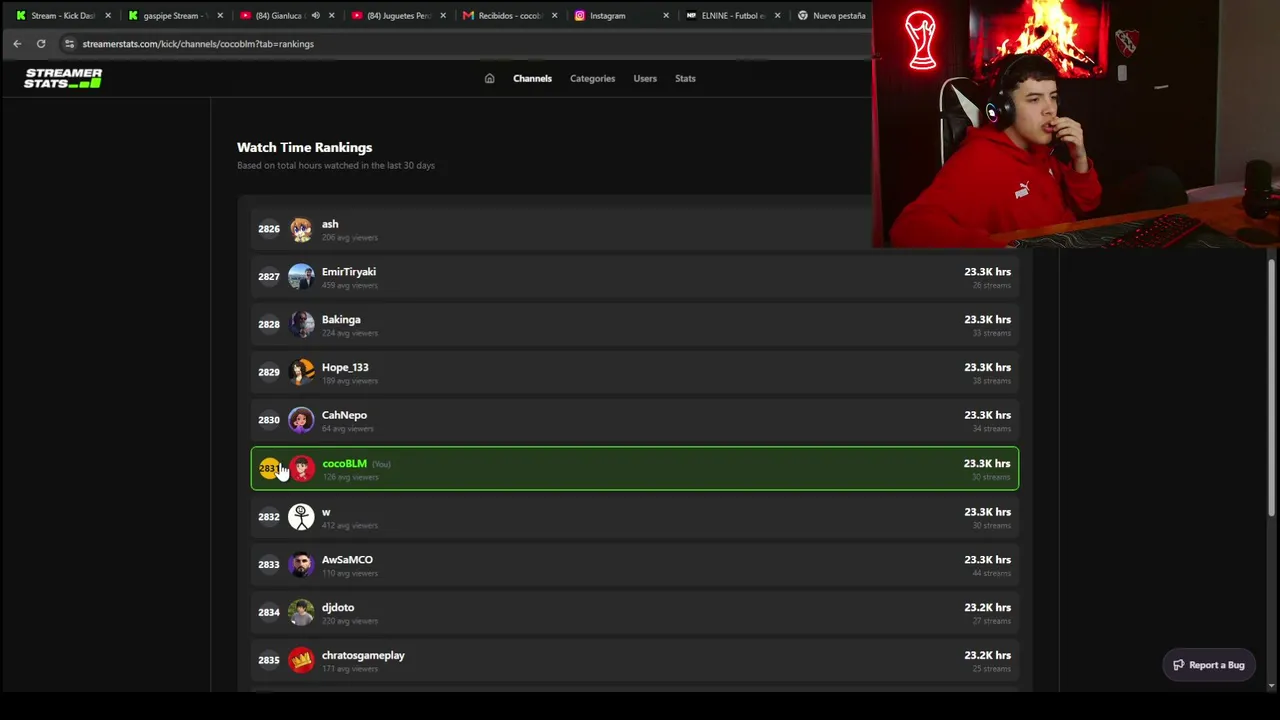The image size is (1280, 720).
Task: Open the Bakinga channel avatar
Action: coord(301,325)
